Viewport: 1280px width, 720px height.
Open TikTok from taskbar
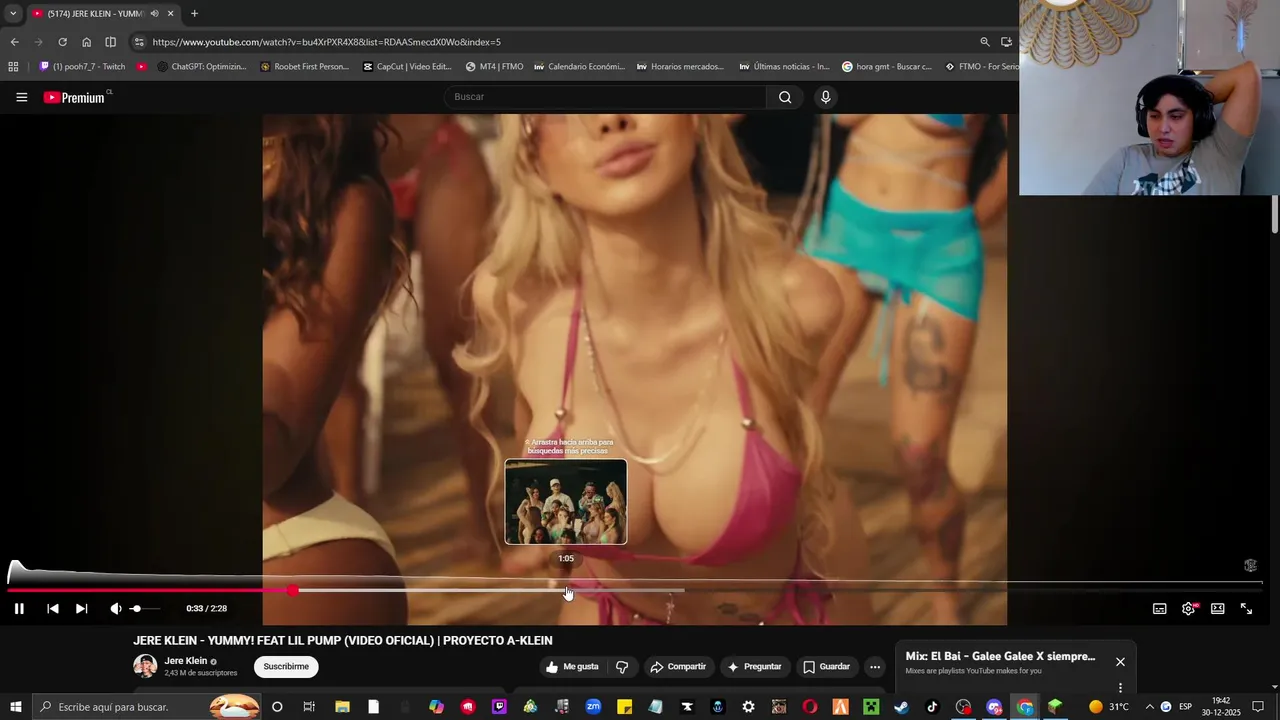point(932,707)
